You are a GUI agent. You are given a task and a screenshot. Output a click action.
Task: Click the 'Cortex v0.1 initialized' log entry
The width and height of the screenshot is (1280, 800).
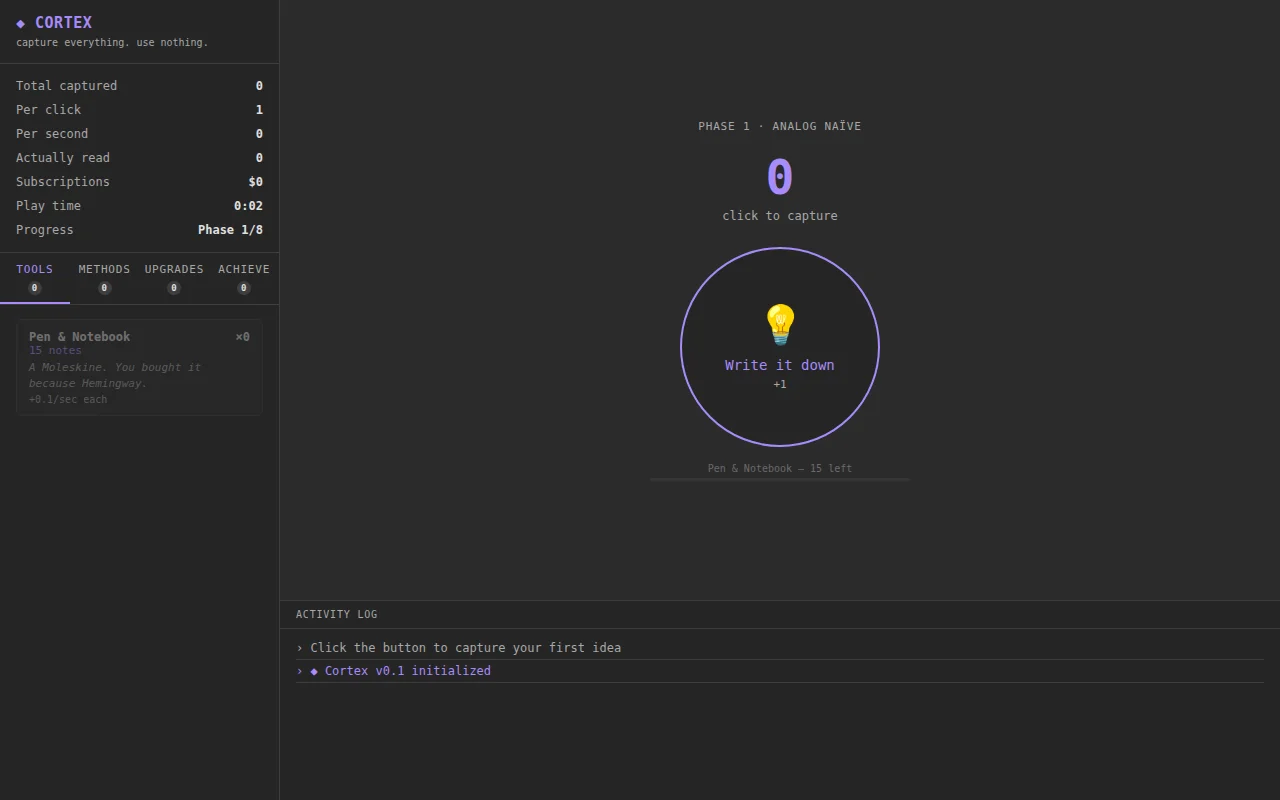tap(780, 671)
